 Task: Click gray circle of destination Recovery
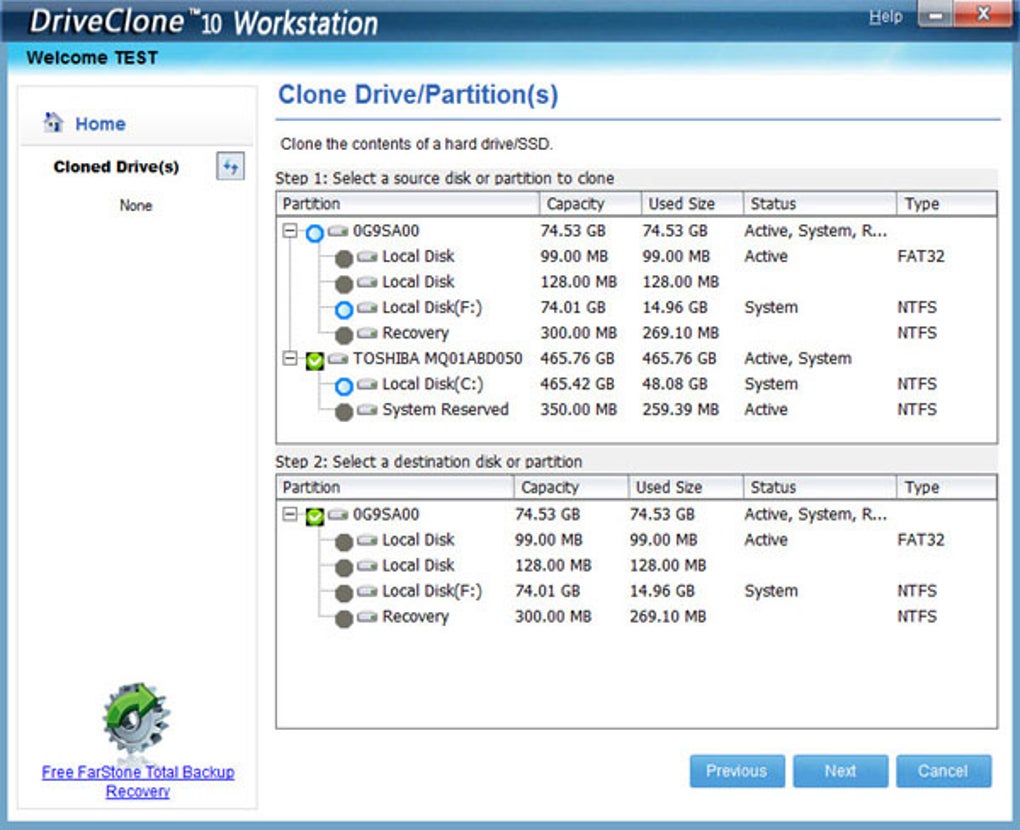[343, 619]
